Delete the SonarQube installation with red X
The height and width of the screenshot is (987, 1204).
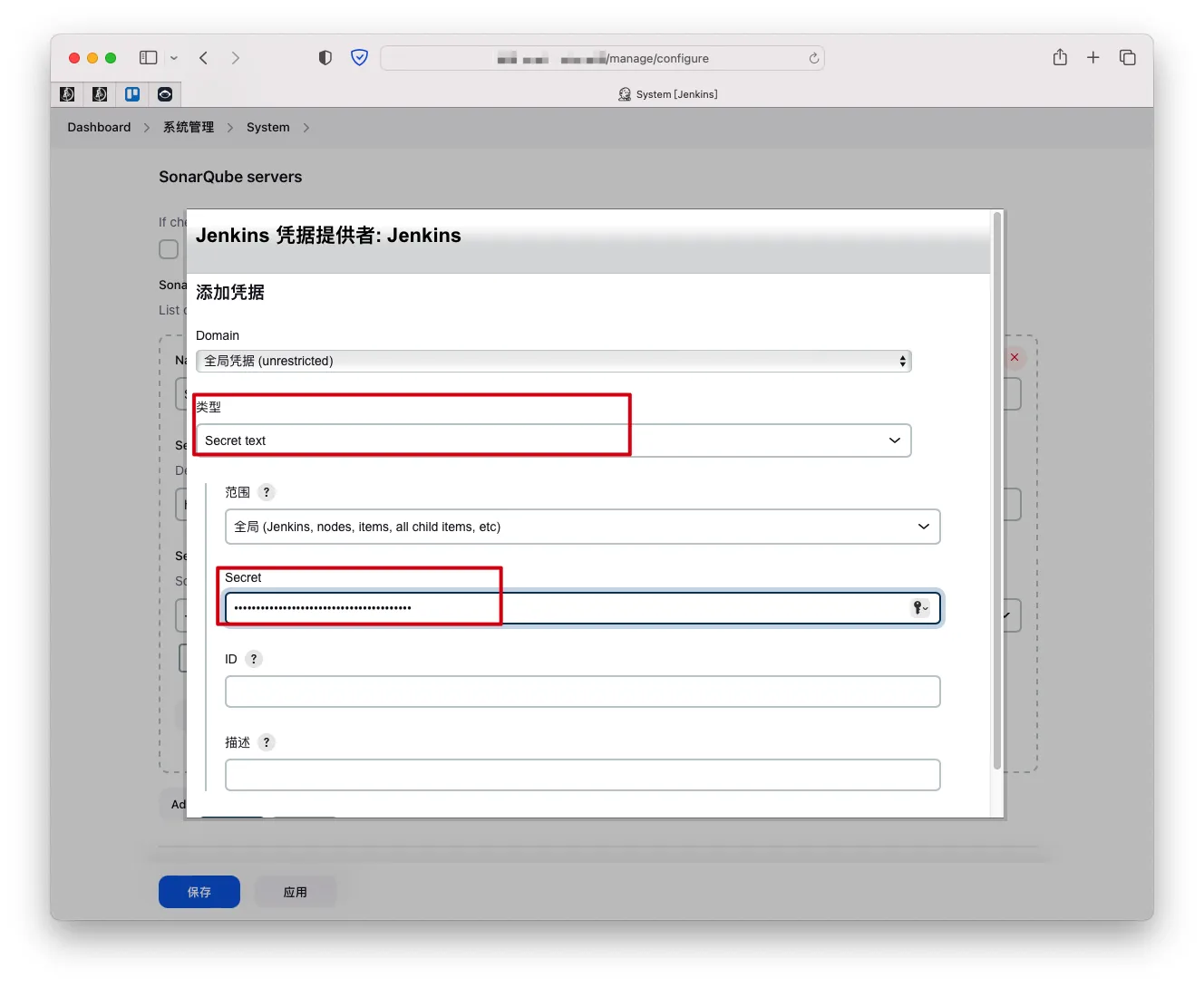(x=1015, y=357)
